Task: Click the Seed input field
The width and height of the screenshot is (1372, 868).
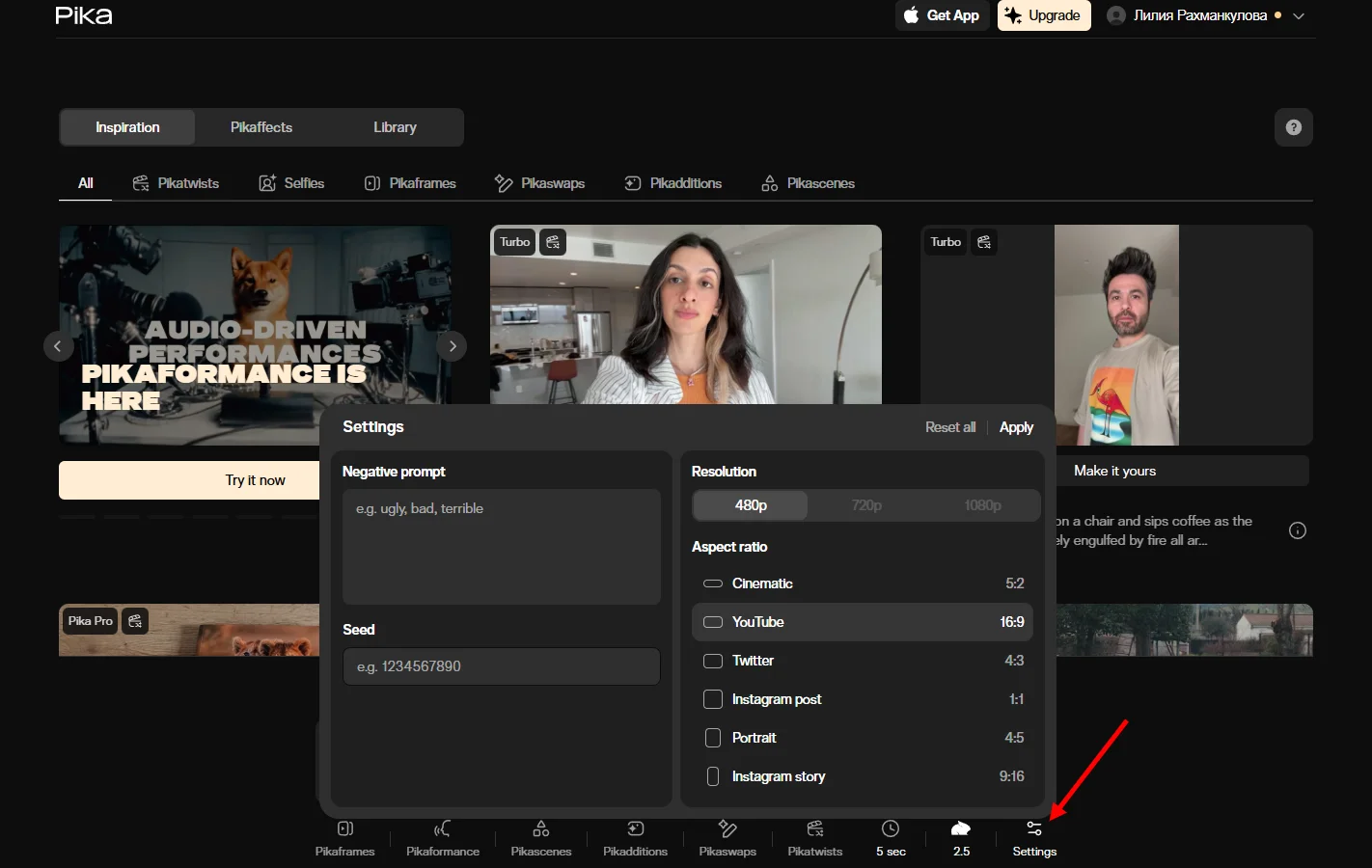Action: 502,666
